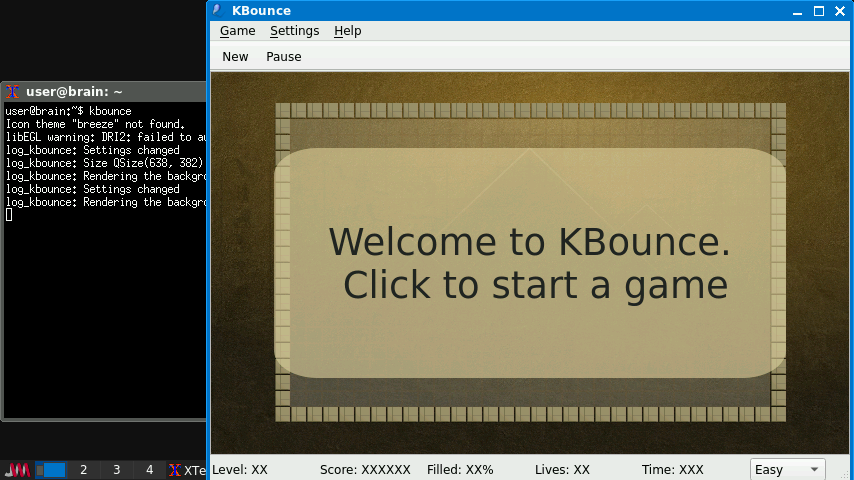Switch to workspace 3 in pager
This screenshot has width=854, height=480.
117,470
